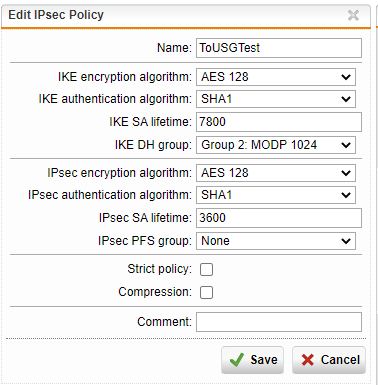Click the green checkmark Save icon

pos(237,360)
